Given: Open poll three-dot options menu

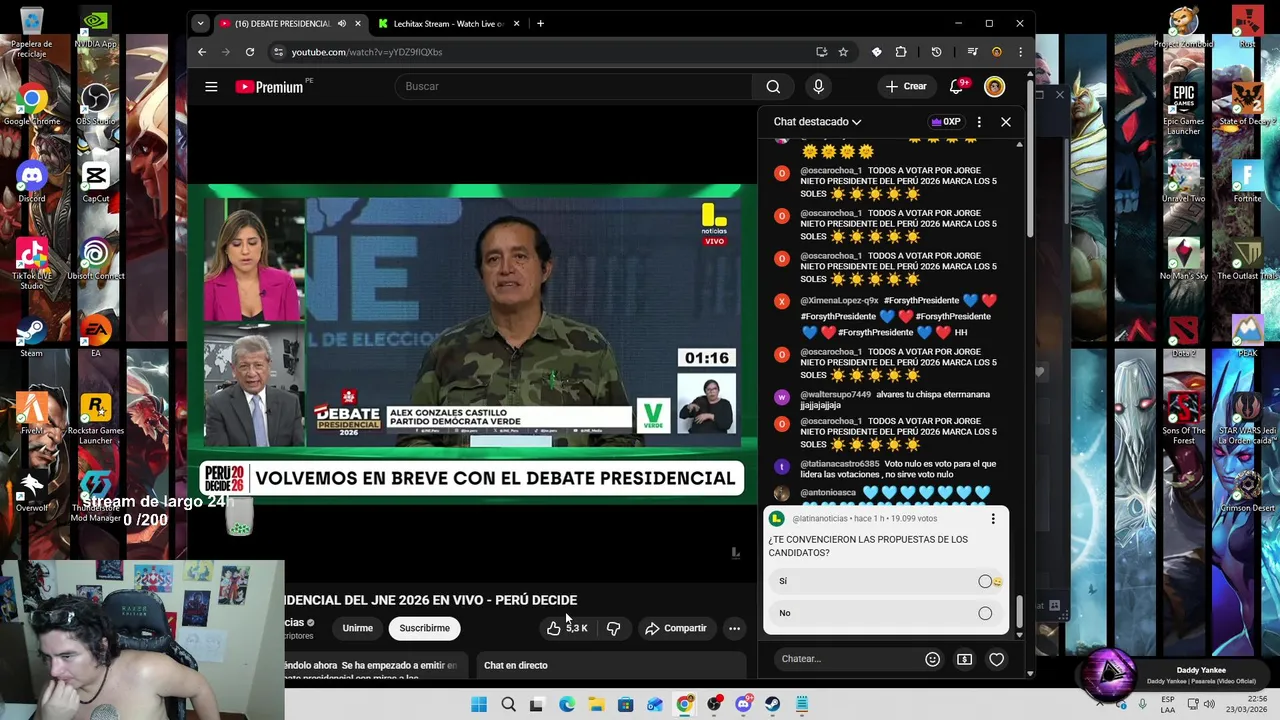Looking at the screenshot, I should point(993,519).
